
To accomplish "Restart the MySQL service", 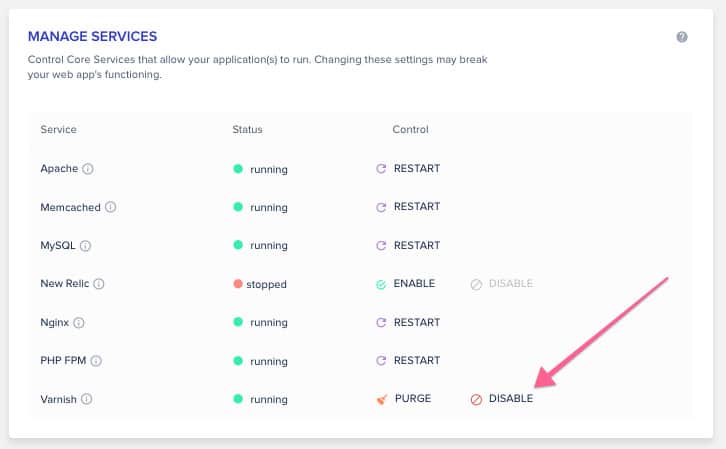I will point(407,246).
